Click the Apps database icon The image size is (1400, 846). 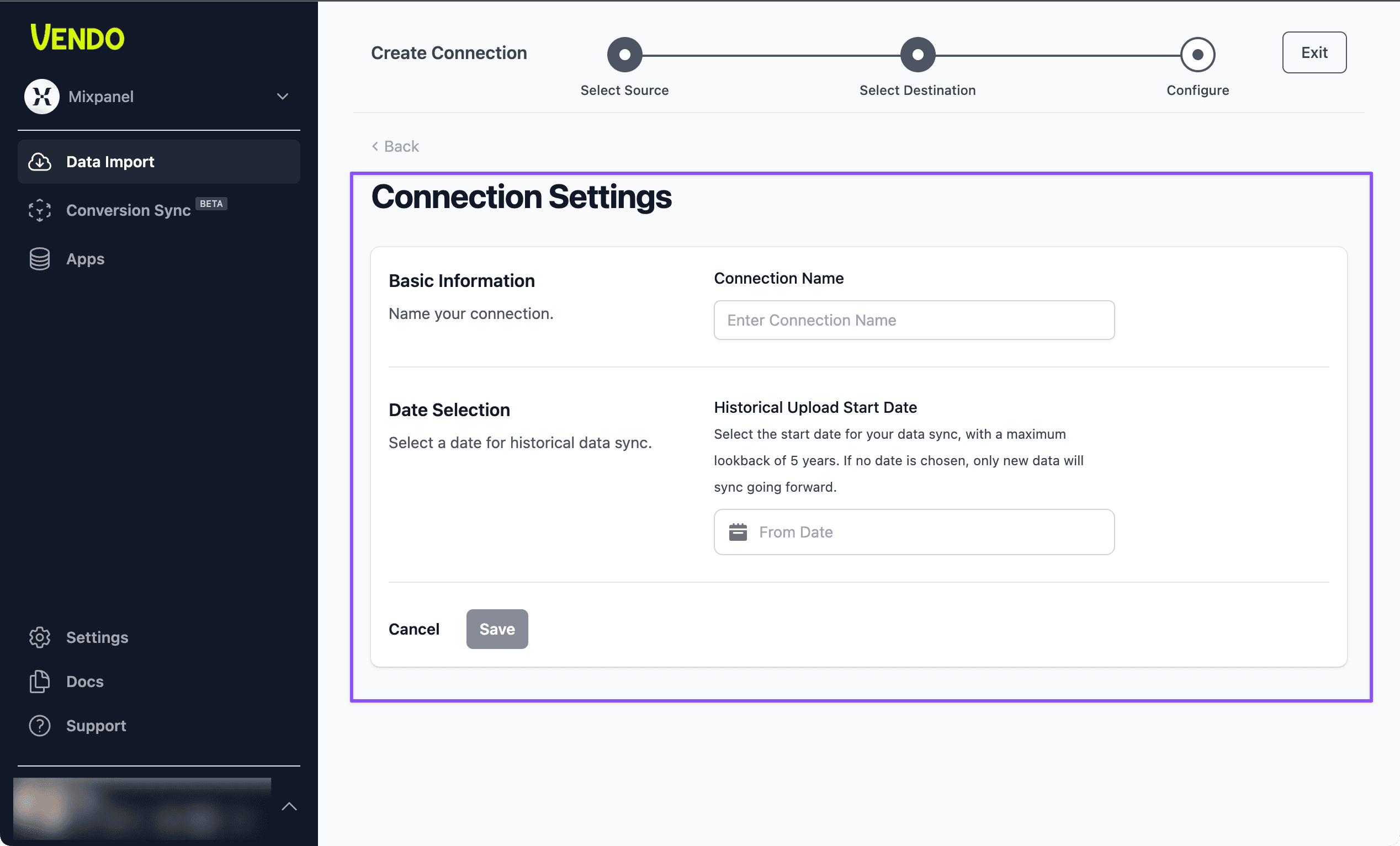(40, 259)
